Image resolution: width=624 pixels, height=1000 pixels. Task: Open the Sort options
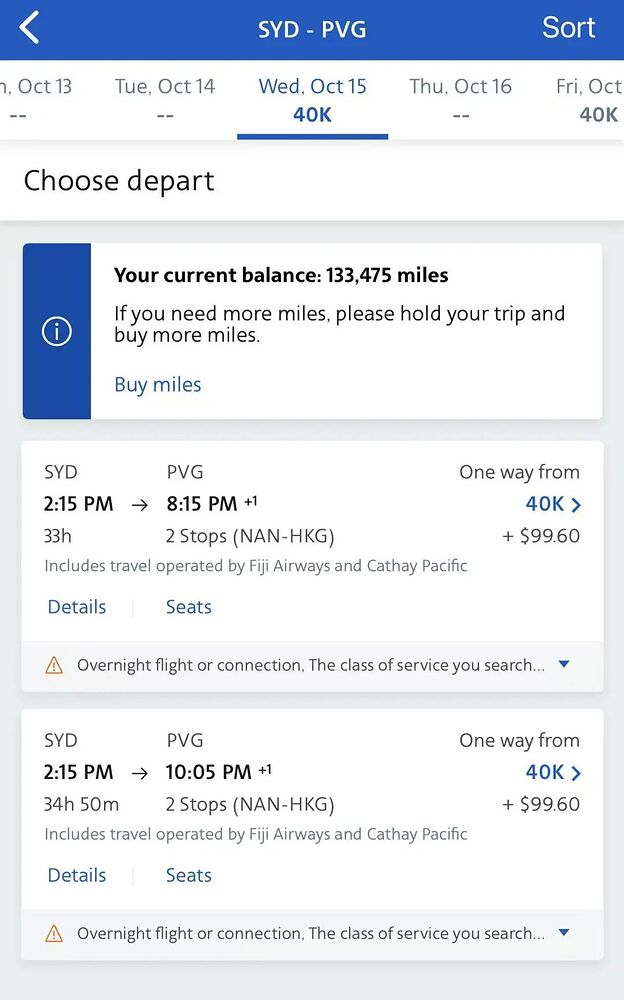tap(568, 28)
